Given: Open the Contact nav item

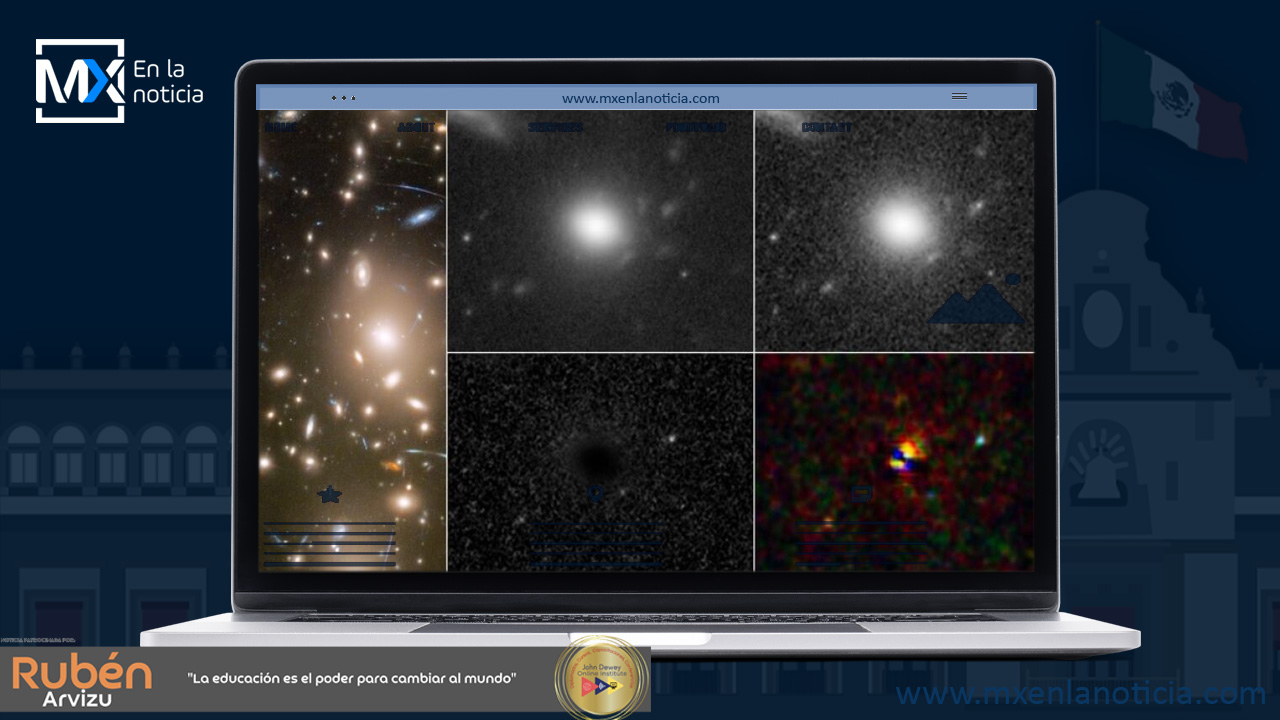Looking at the screenshot, I should [828, 127].
